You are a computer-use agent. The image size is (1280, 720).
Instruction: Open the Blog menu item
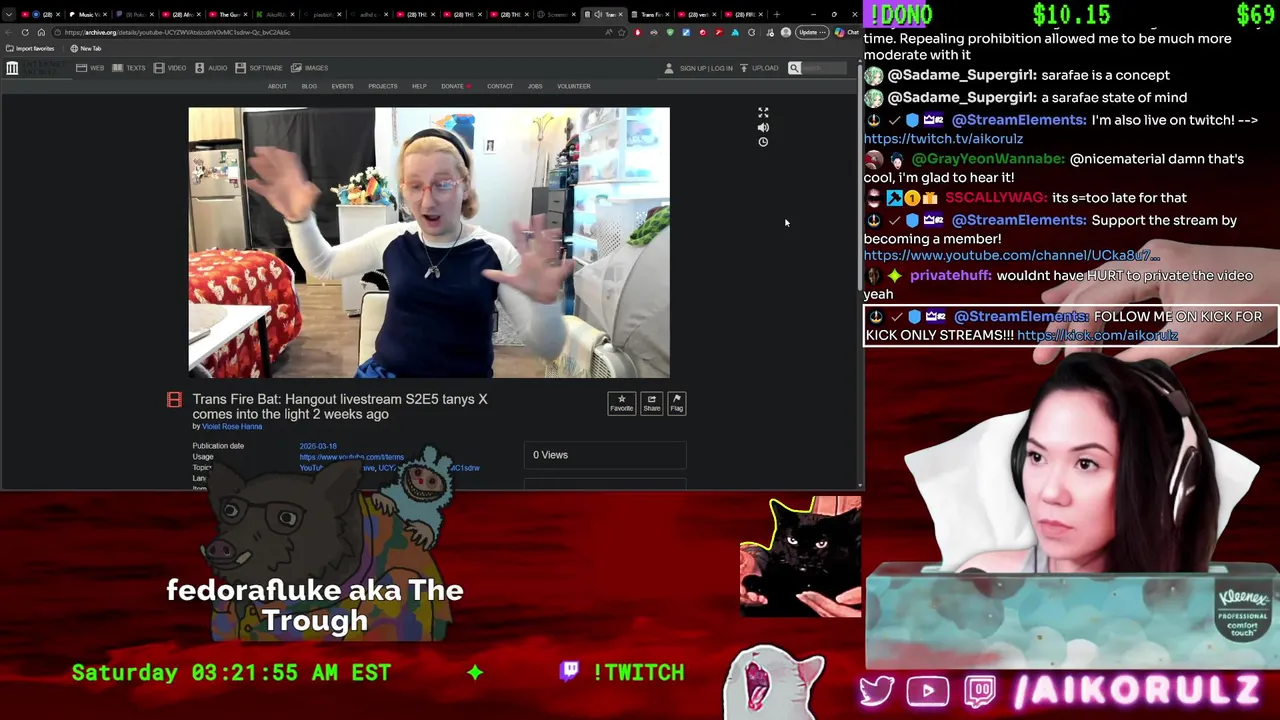309,86
